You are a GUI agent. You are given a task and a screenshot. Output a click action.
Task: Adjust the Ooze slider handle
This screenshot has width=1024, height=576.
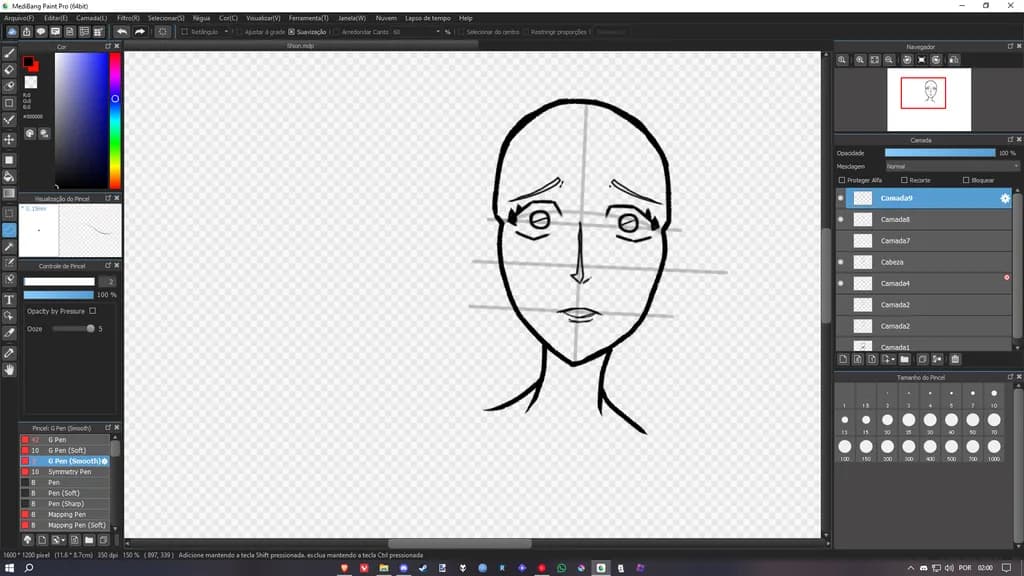(x=90, y=328)
